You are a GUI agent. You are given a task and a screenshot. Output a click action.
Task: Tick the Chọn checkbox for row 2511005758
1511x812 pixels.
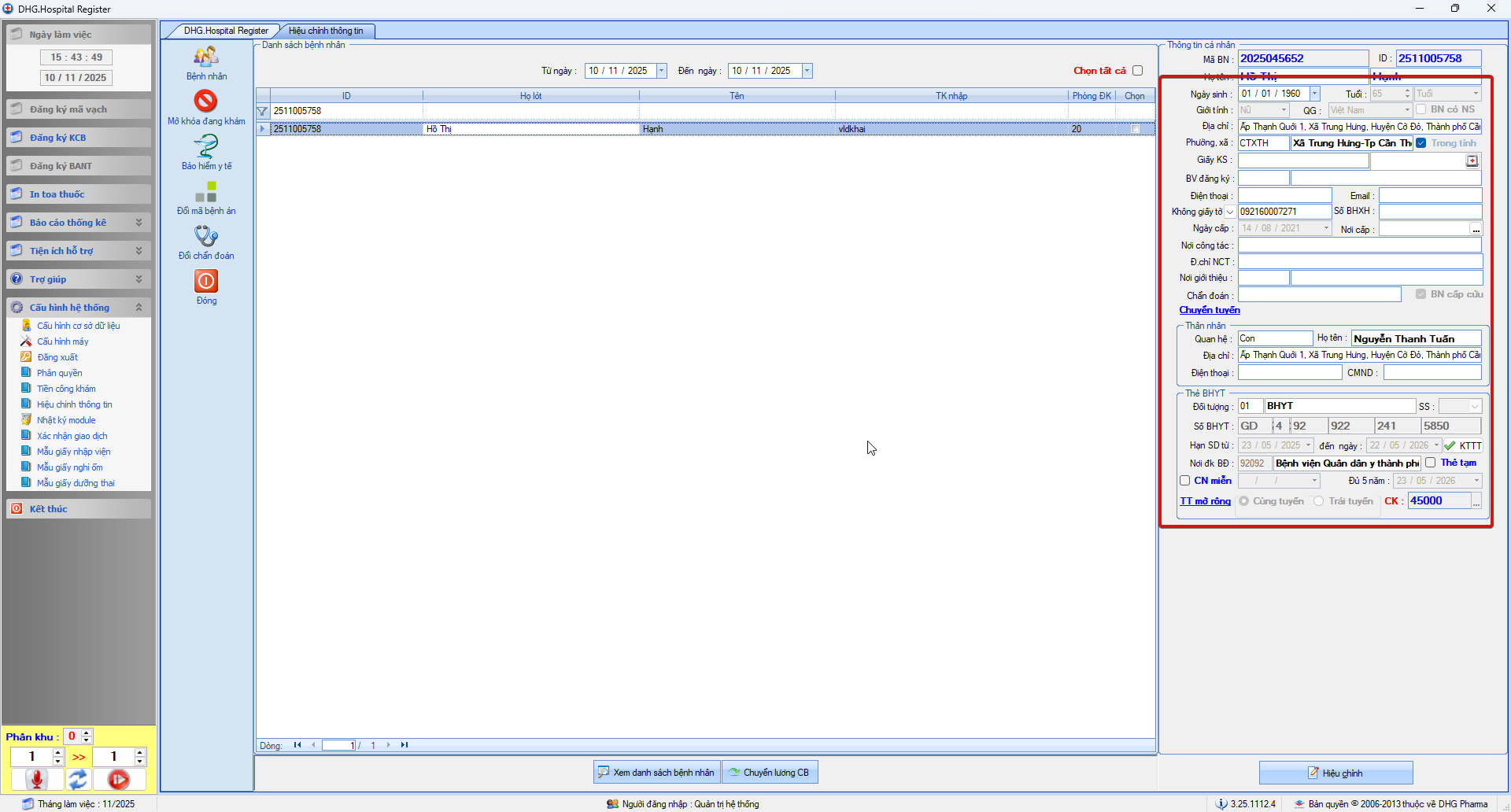pos(1135,129)
